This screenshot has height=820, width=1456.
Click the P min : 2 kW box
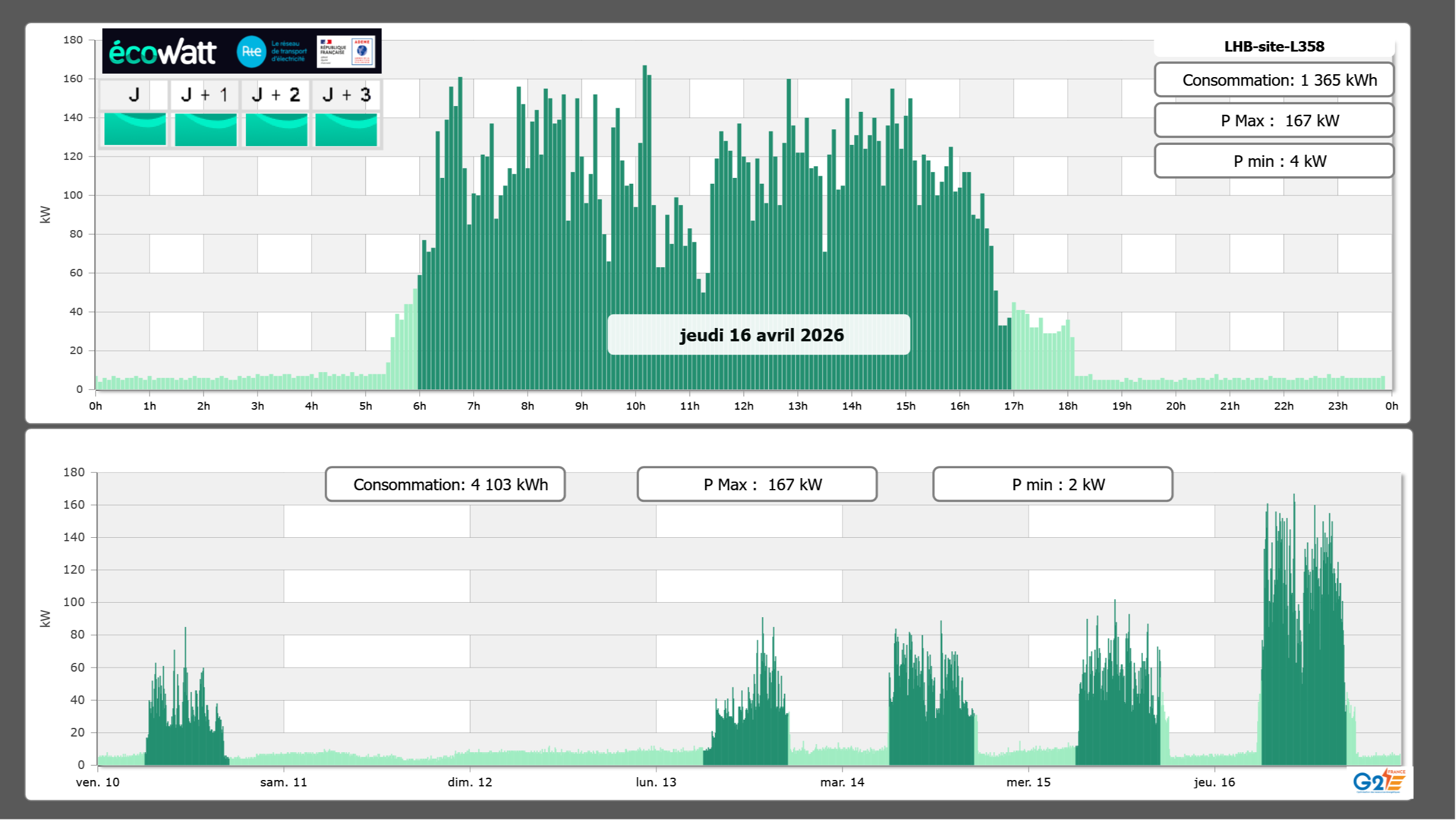tap(1052, 484)
